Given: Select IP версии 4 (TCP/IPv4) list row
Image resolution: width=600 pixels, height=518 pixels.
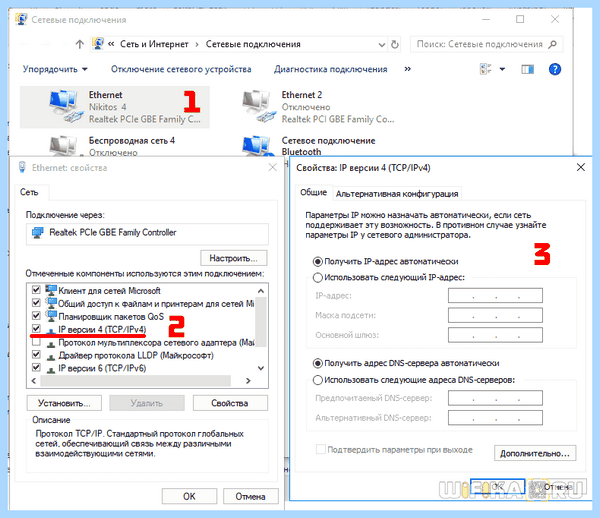Looking at the screenshot, I should (x=143, y=329).
